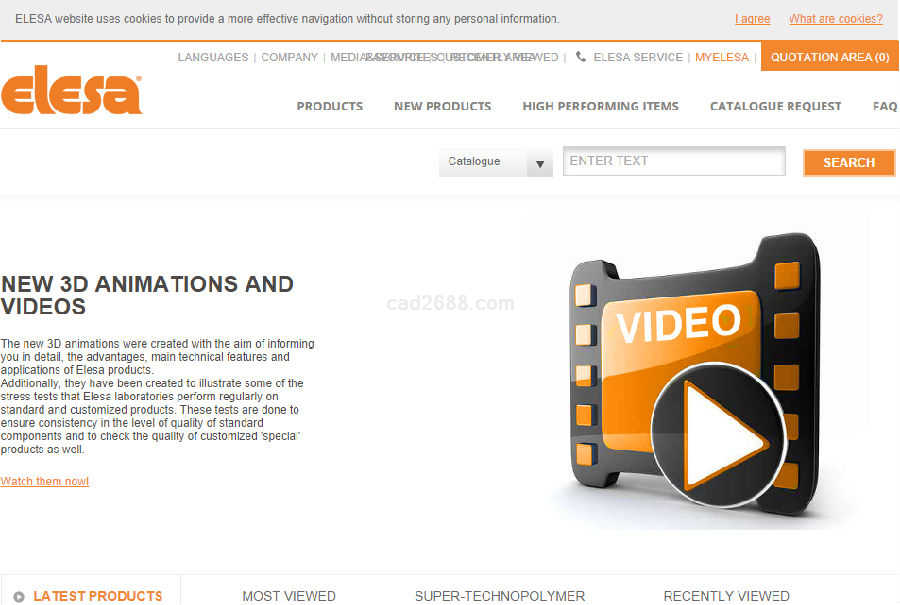The height and width of the screenshot is (605, 900).
Task: Open the What are cookies? link
Action: 835,19
